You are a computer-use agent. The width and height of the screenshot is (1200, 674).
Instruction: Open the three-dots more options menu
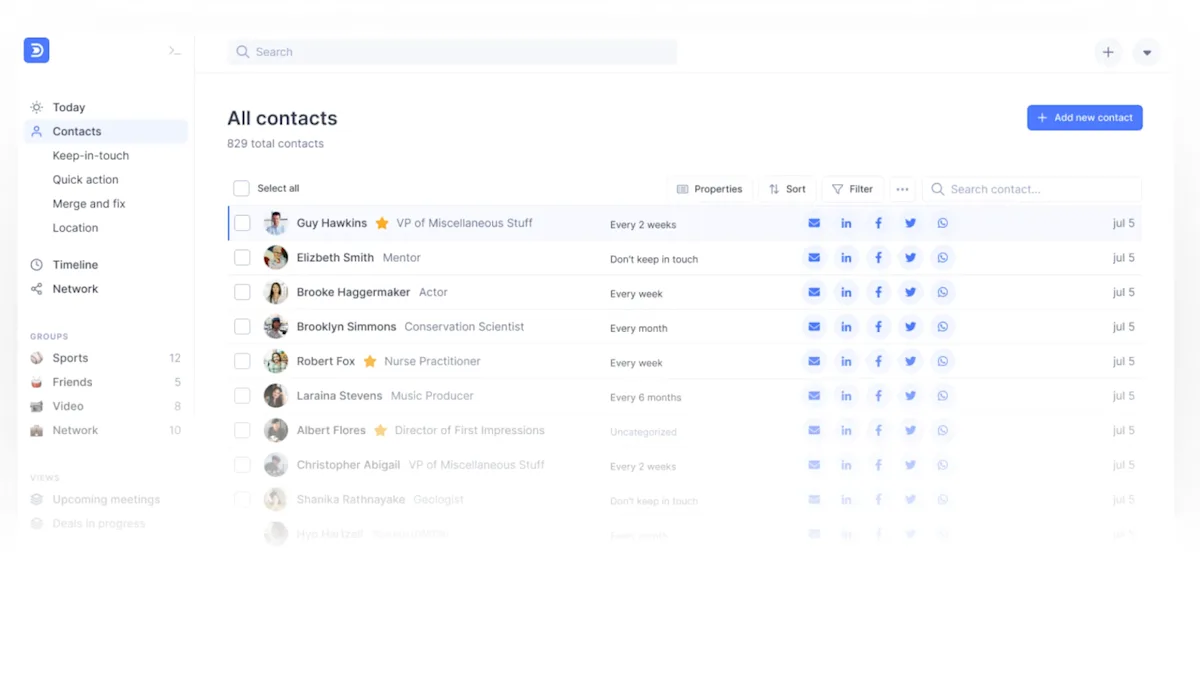pyautogui.click(x=903, y=189)
